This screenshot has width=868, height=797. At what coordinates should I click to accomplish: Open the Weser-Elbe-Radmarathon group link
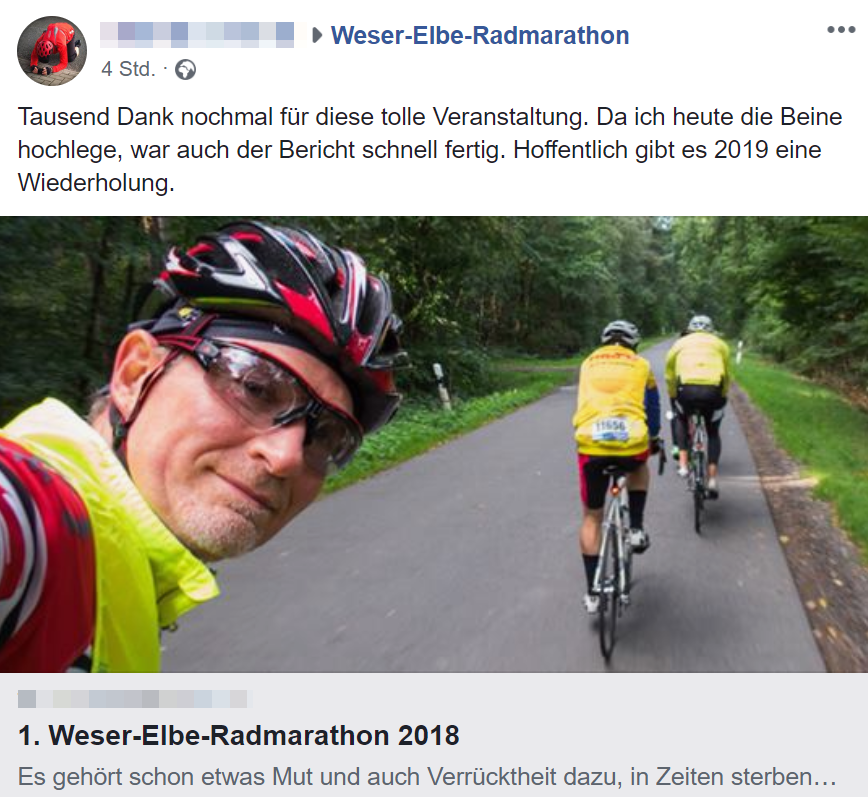tap(479, 35)
